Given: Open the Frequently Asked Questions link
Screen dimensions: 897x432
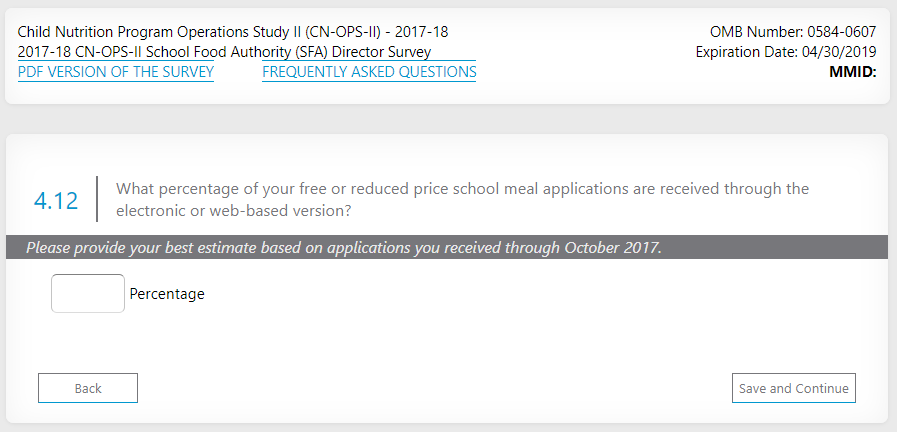Looking at the screenshot, I should click(369, 72).
